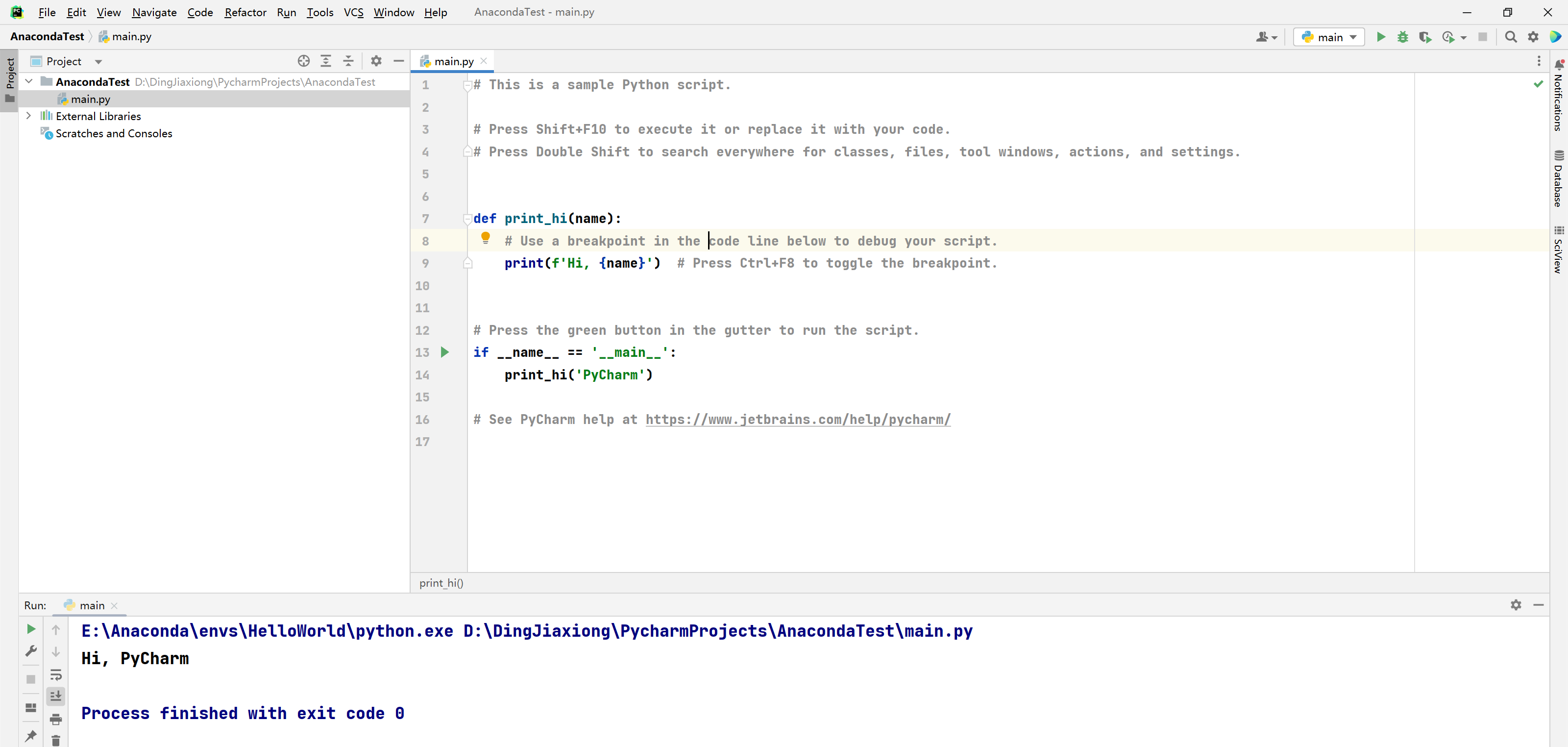Open Project view selector dropdown arrow

click(98, 61)
